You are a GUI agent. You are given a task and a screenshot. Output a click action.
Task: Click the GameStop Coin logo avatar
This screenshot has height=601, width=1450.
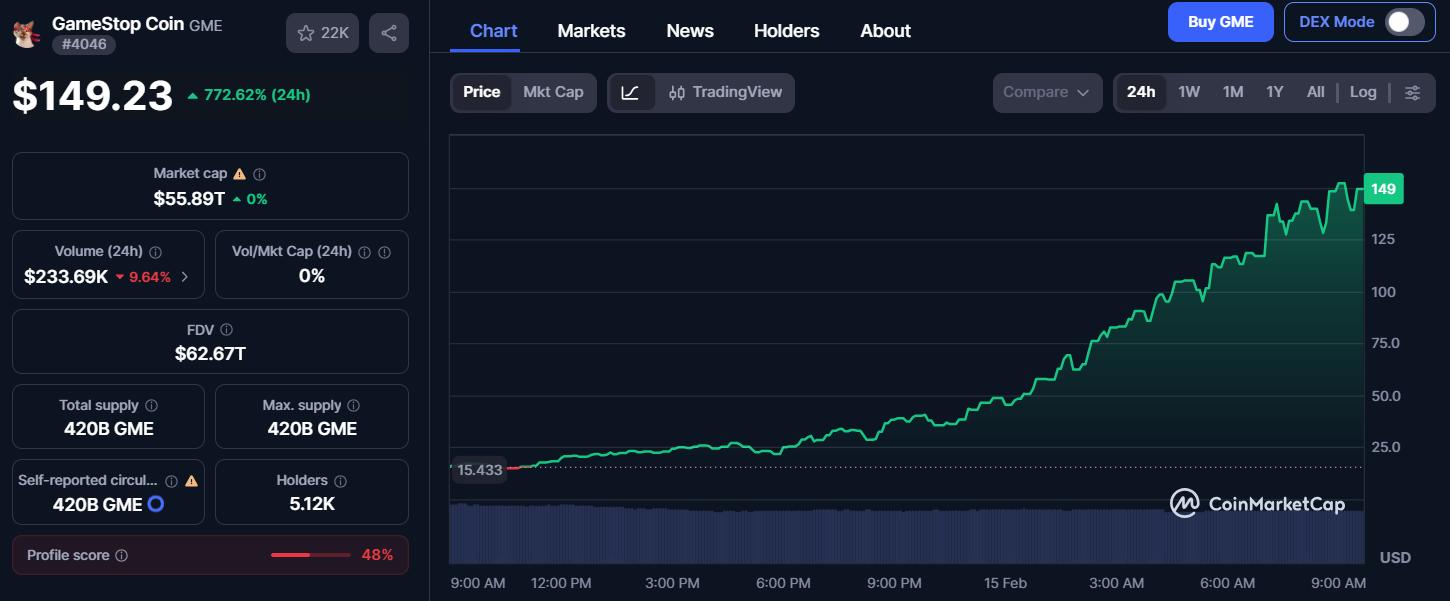25,33
